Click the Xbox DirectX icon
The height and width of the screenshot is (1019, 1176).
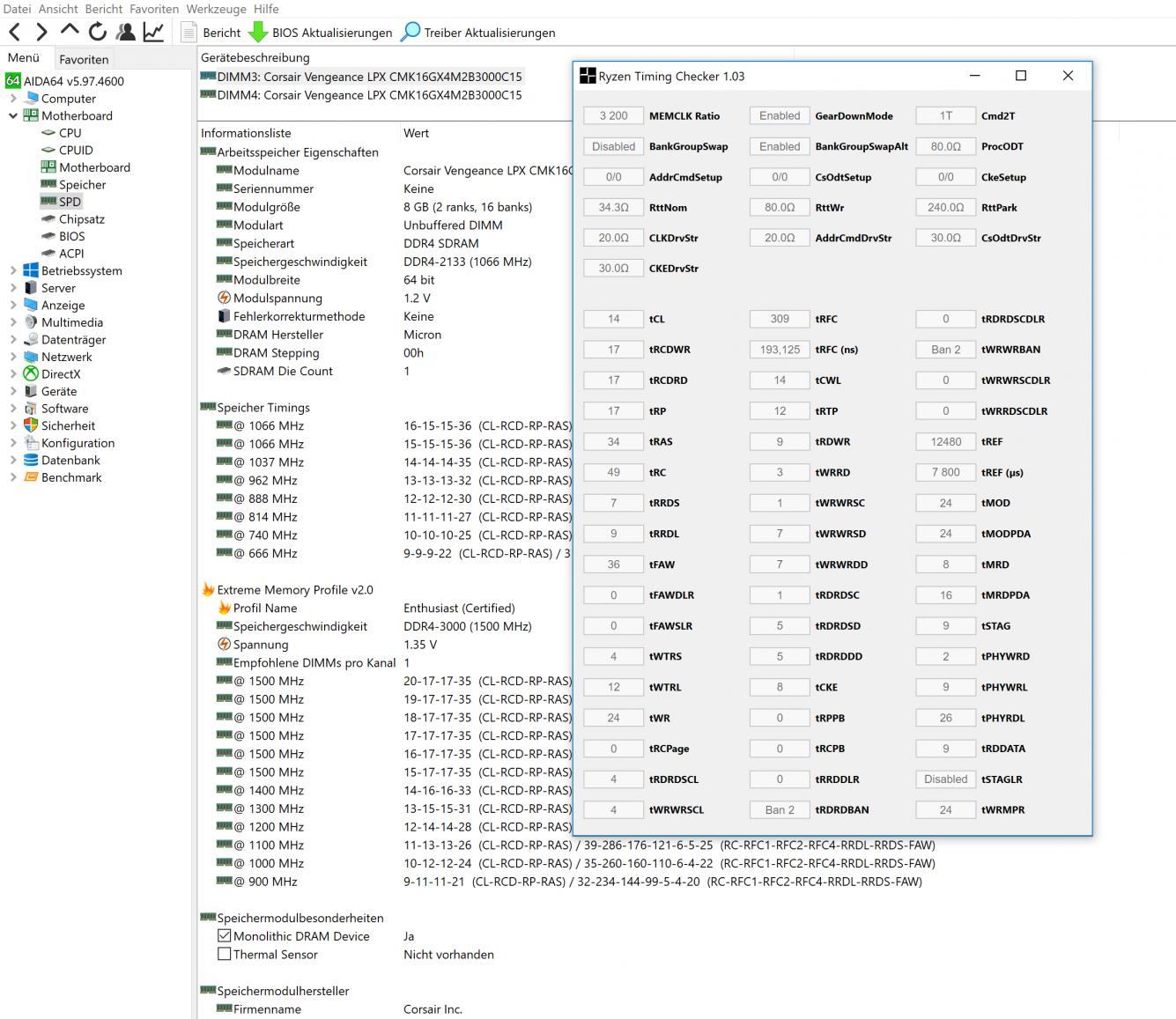[31, 373]
